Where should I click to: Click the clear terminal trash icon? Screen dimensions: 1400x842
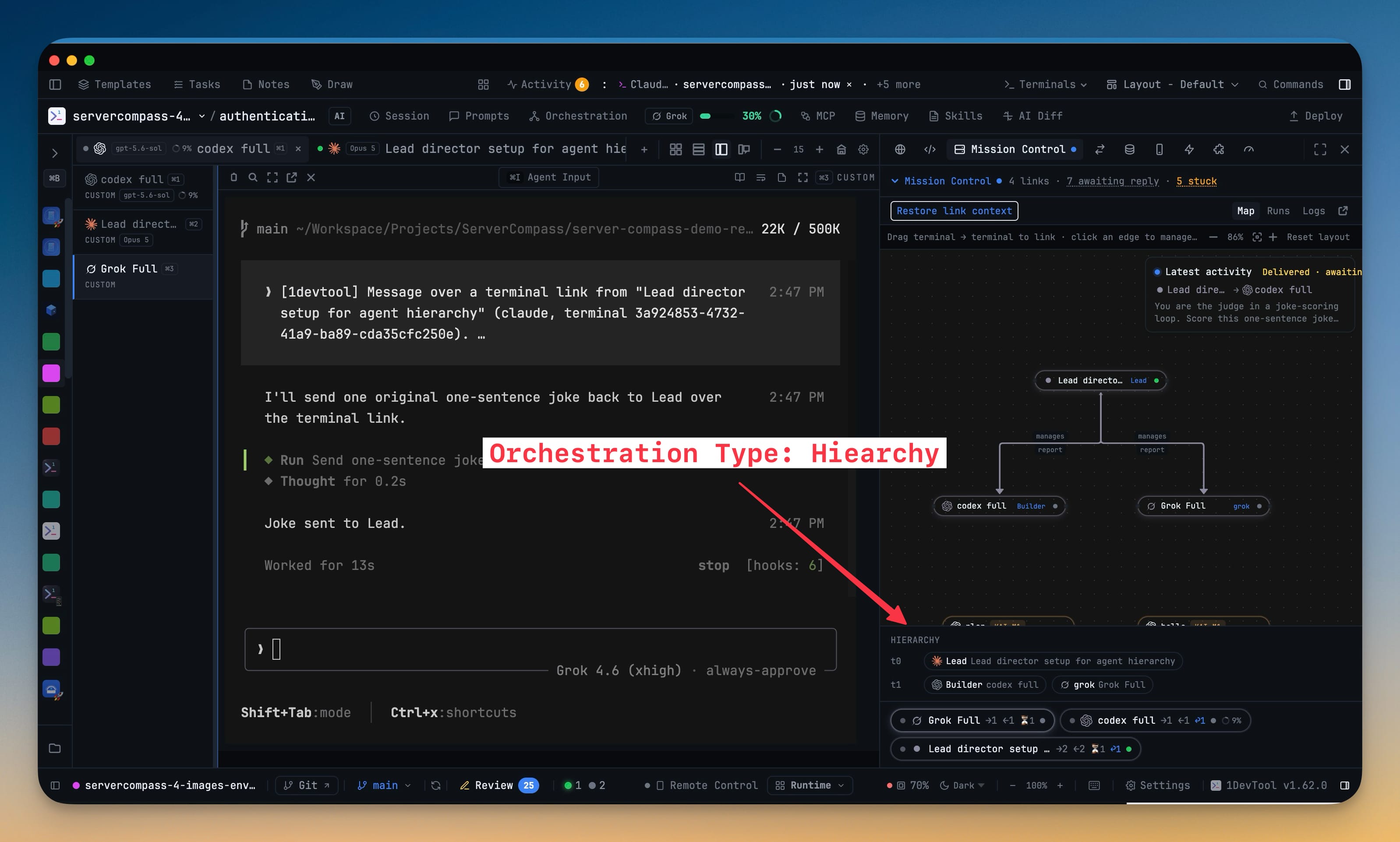click(x=234, y=177)
